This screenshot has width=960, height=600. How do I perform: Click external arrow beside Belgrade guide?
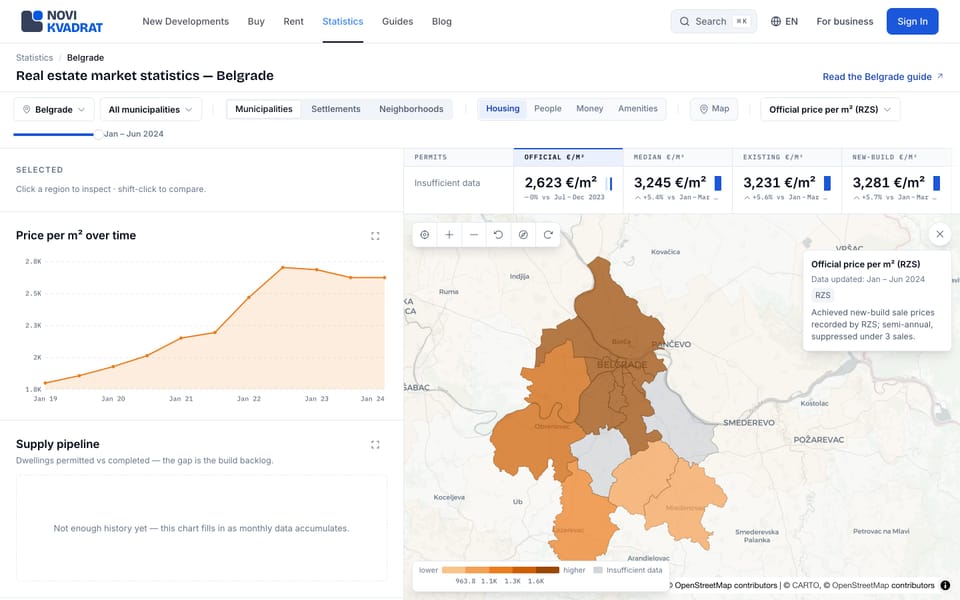pos(940,76)
